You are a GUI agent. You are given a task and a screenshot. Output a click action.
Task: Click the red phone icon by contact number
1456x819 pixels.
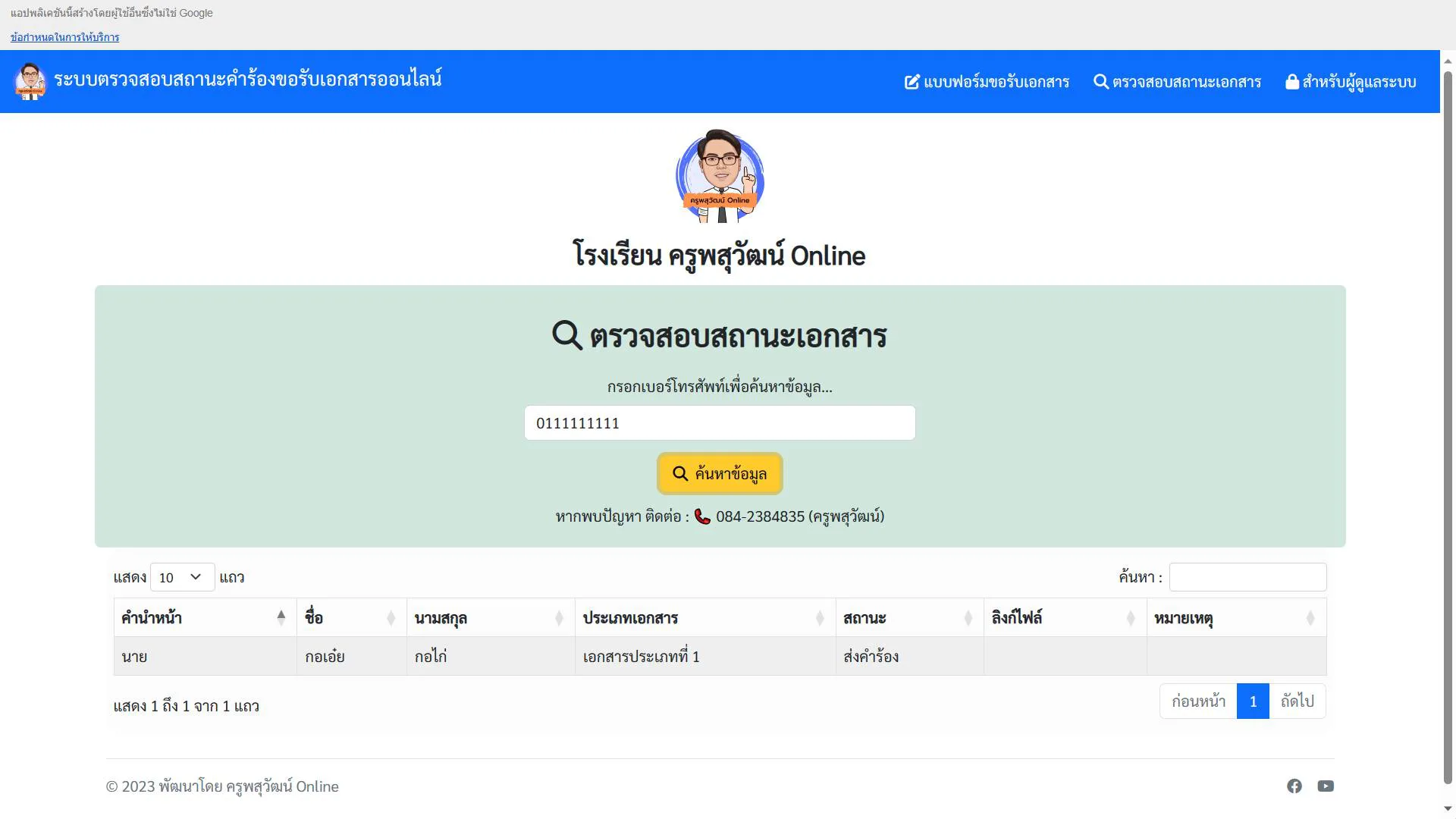702,516
